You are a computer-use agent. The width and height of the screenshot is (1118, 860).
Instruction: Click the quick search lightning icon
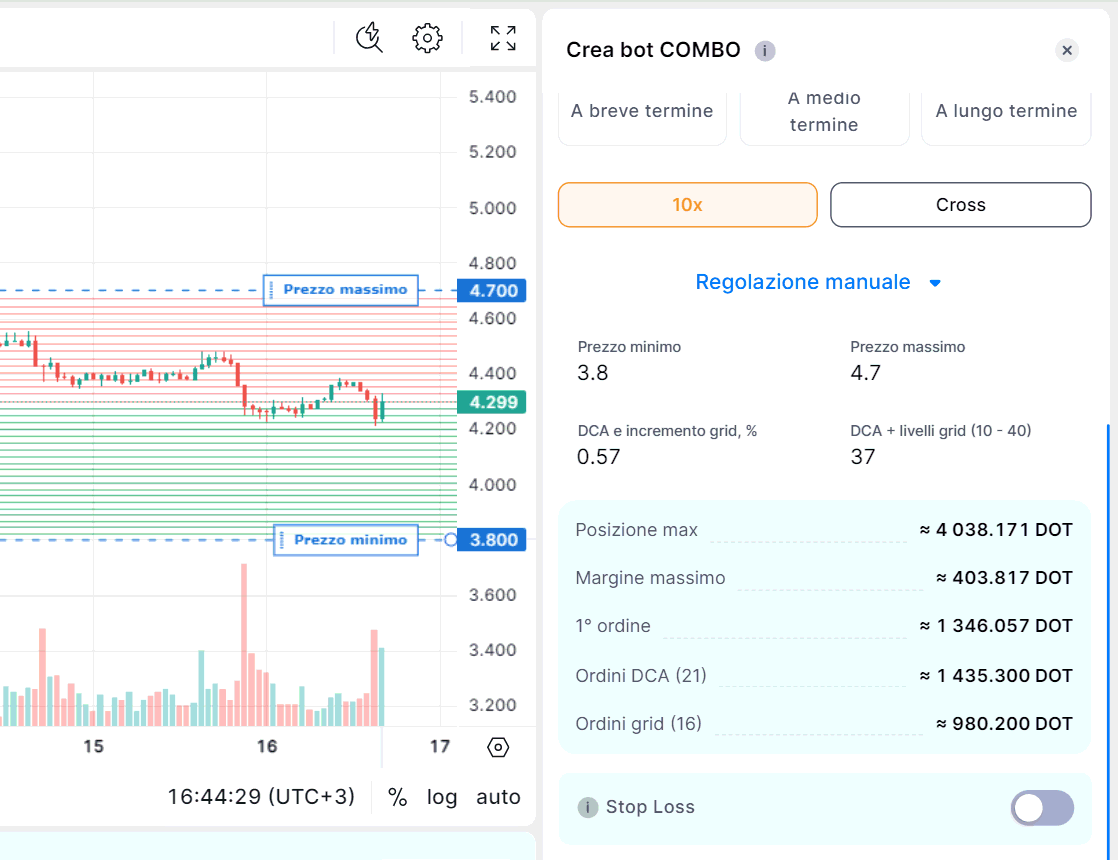[x=369, y=39]
